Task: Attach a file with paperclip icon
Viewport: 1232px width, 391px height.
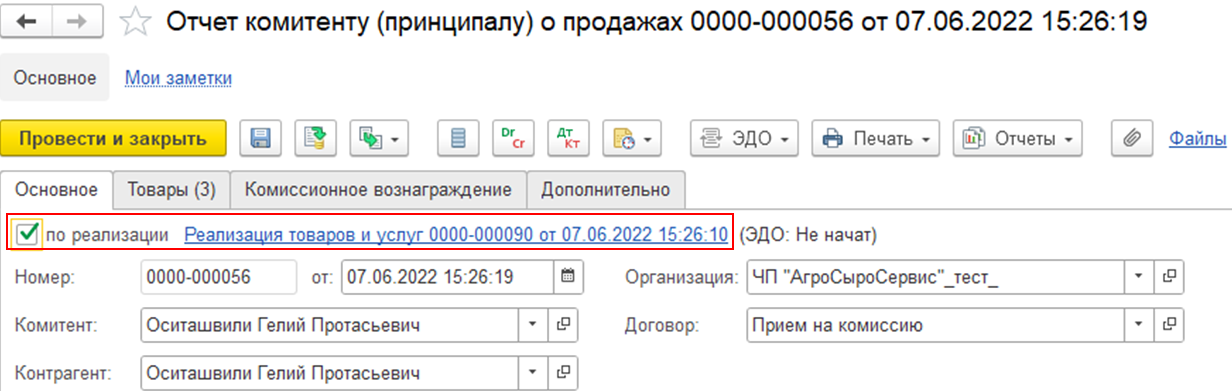Action: click(x=1133, y=139)
